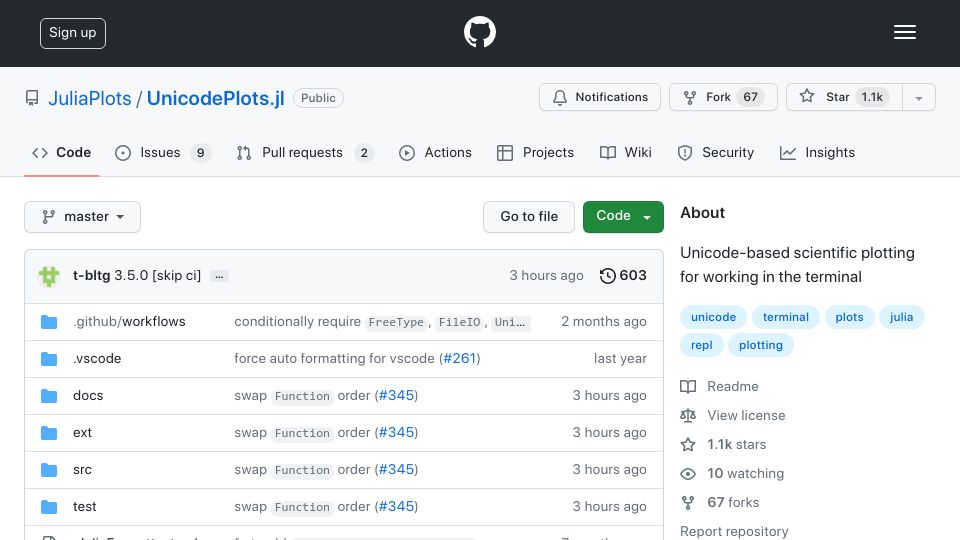Open the docs folder
Screen dimensions: 960x540
point(88,396)
